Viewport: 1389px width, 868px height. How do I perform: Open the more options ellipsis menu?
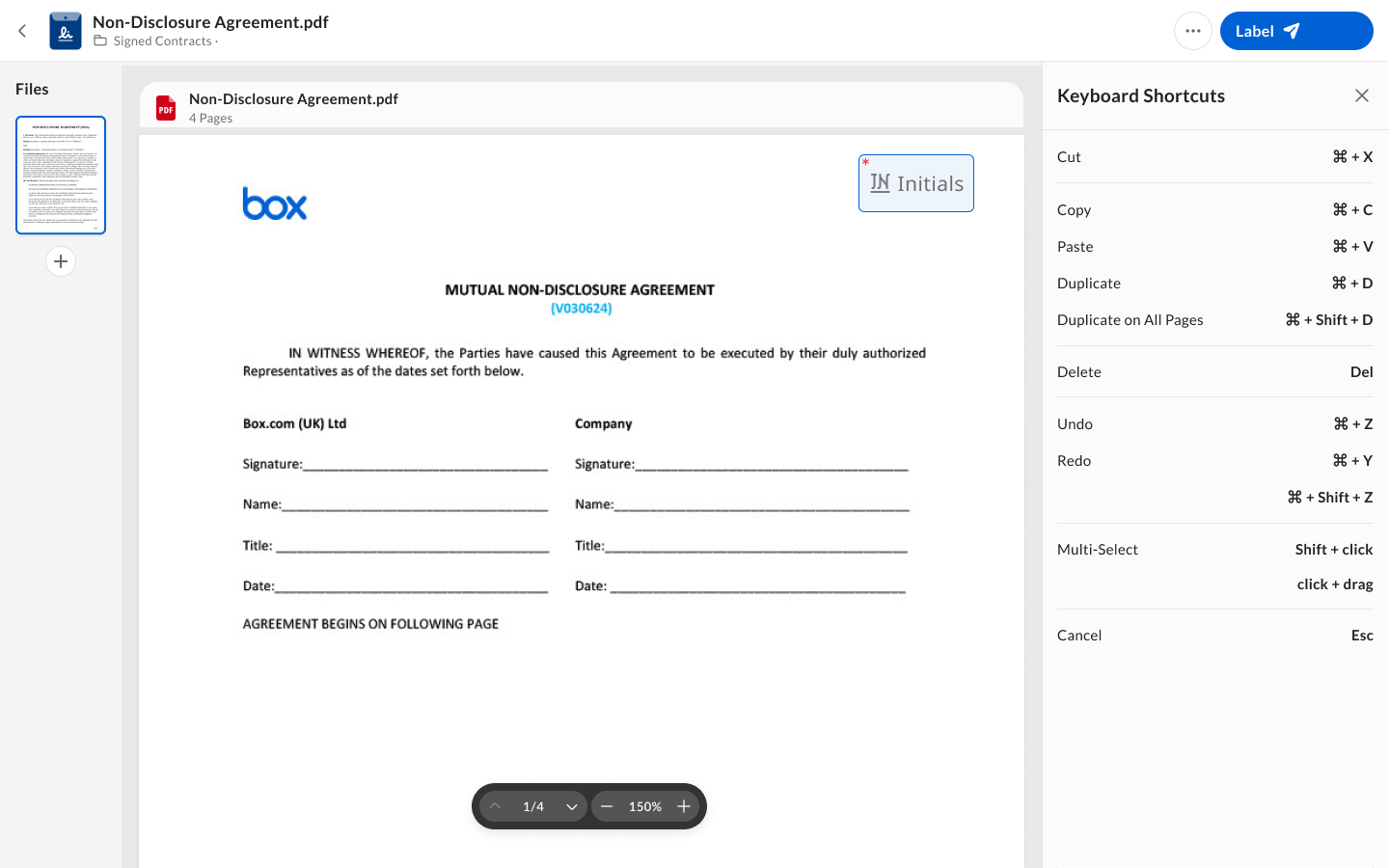click(1193, 31)
